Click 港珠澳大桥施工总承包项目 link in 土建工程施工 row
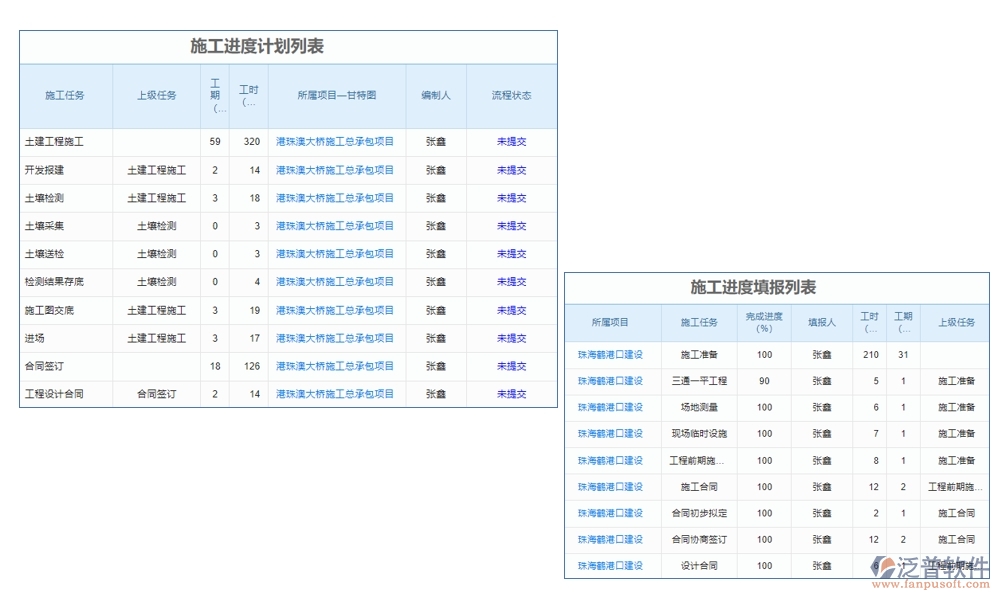 (x=337, y=141)
